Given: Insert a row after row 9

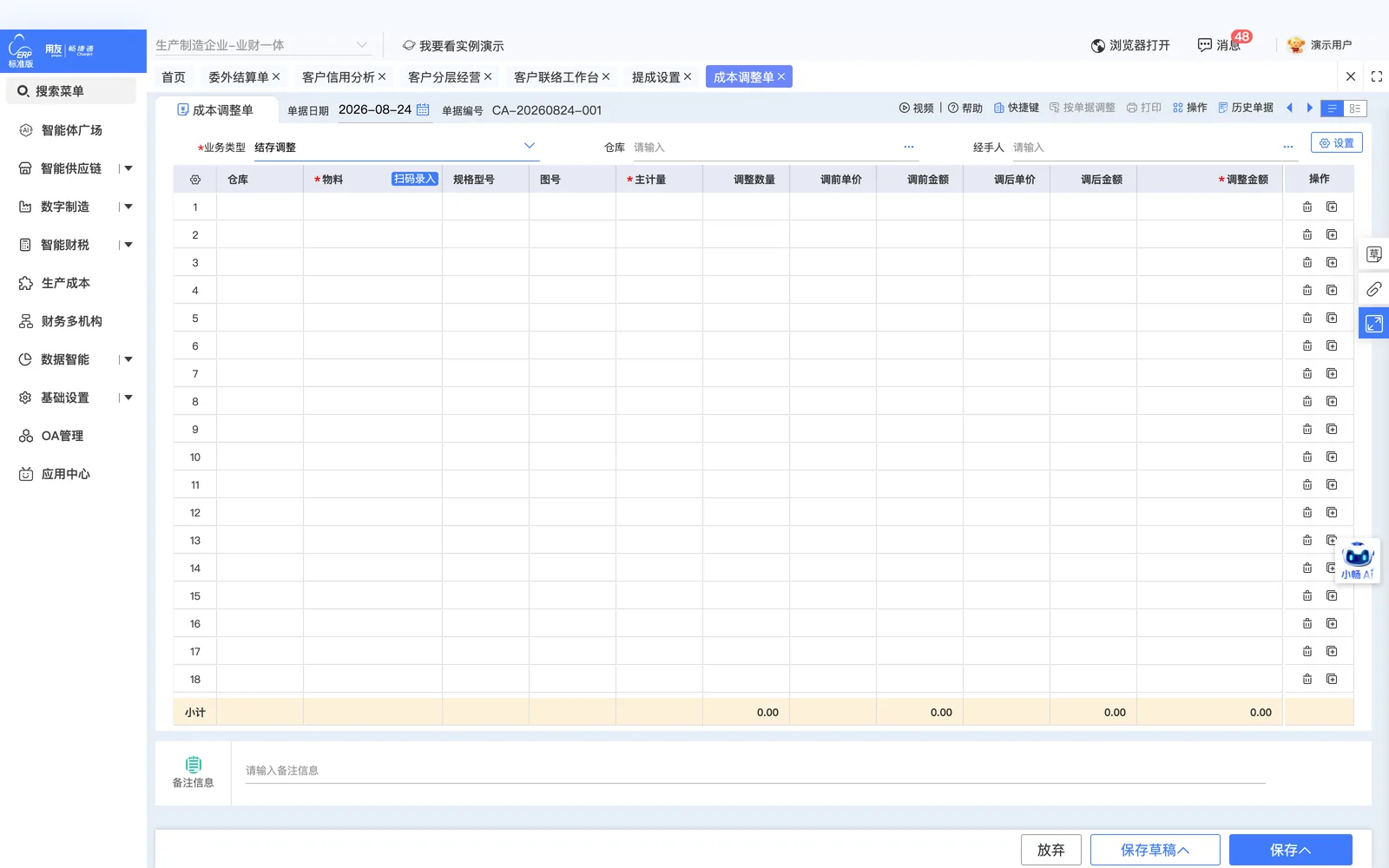Looking at the screenshot, I should coord(1332,429).
